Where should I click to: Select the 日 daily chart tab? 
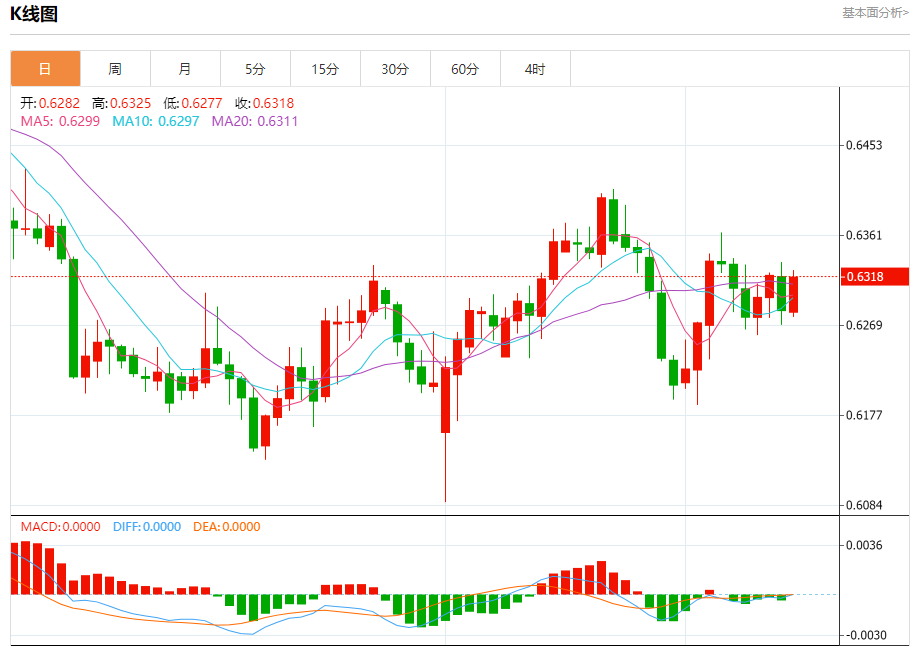click(46, 69)
